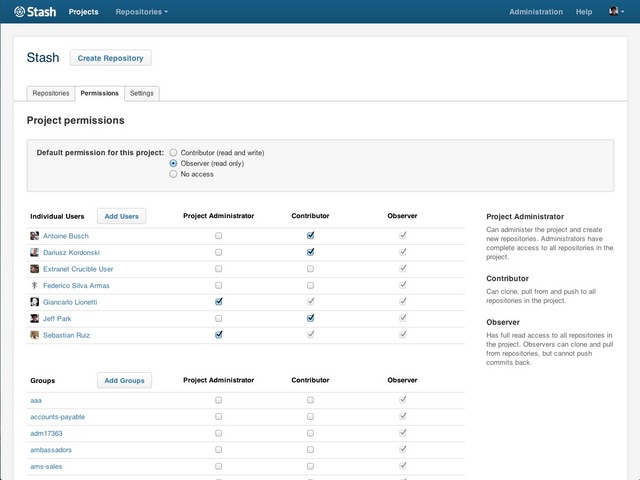Open Antoine Busch user link
Screen dimensions: 640x480
click(66, 236)
